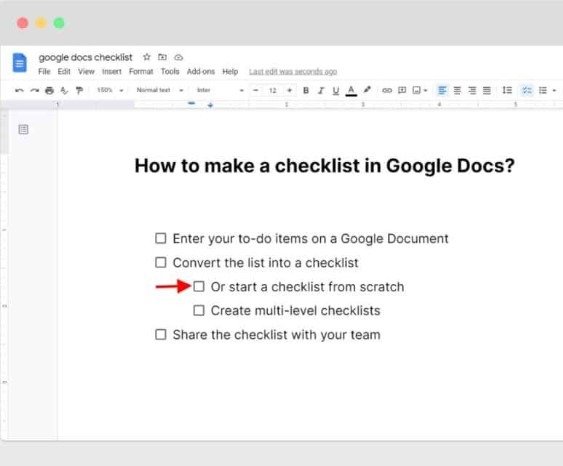
Task: Toggle checklist formatting button
Action: pos(527,90)
